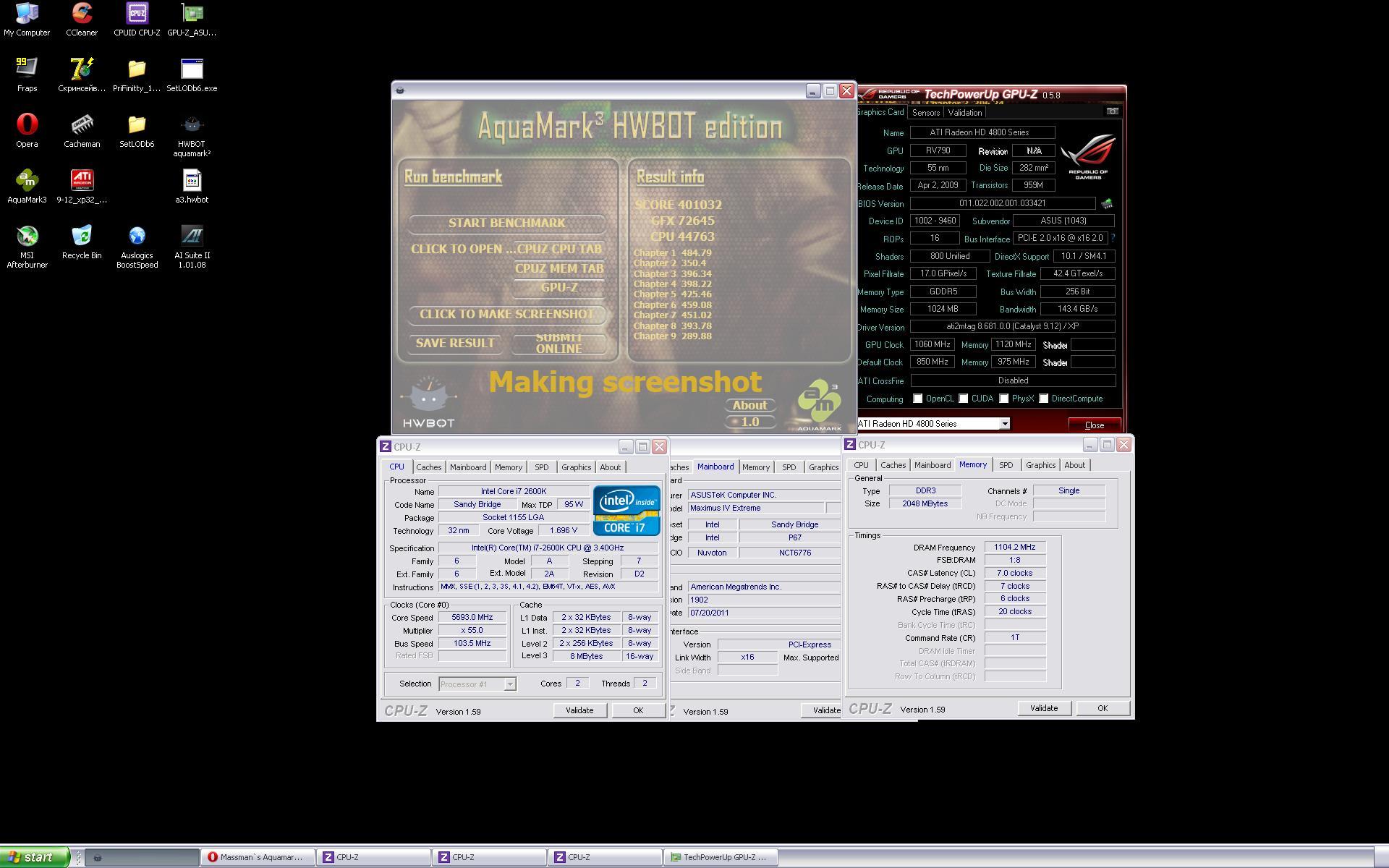Expand GPU selection dropdown in GPU-Z

point(1005,424)
